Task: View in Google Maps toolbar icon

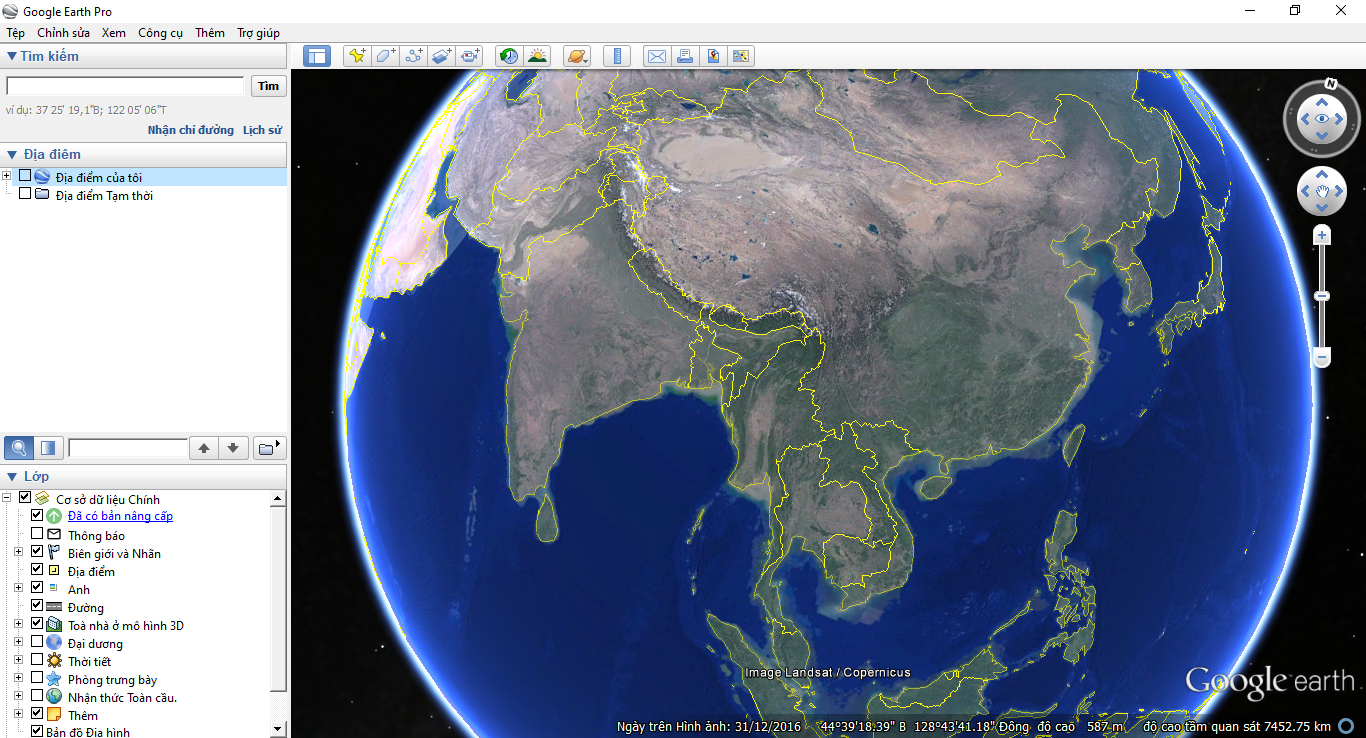Action: [x=741, y=56]
